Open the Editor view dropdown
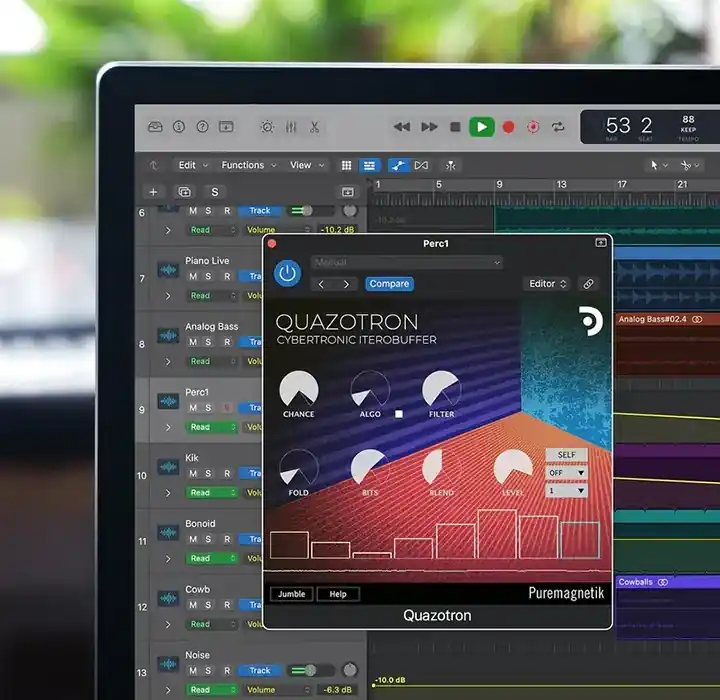 coord(547,284)
